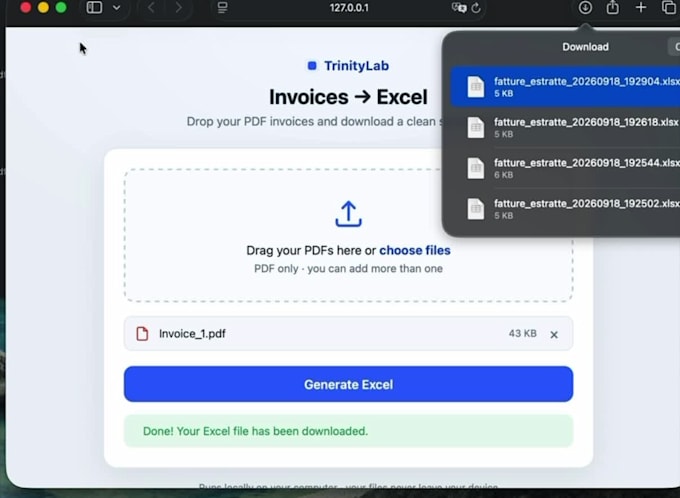Viewport: 680px width, 498px height.
Task: Click the 43 KB file size label
Action: coord(523,334)
